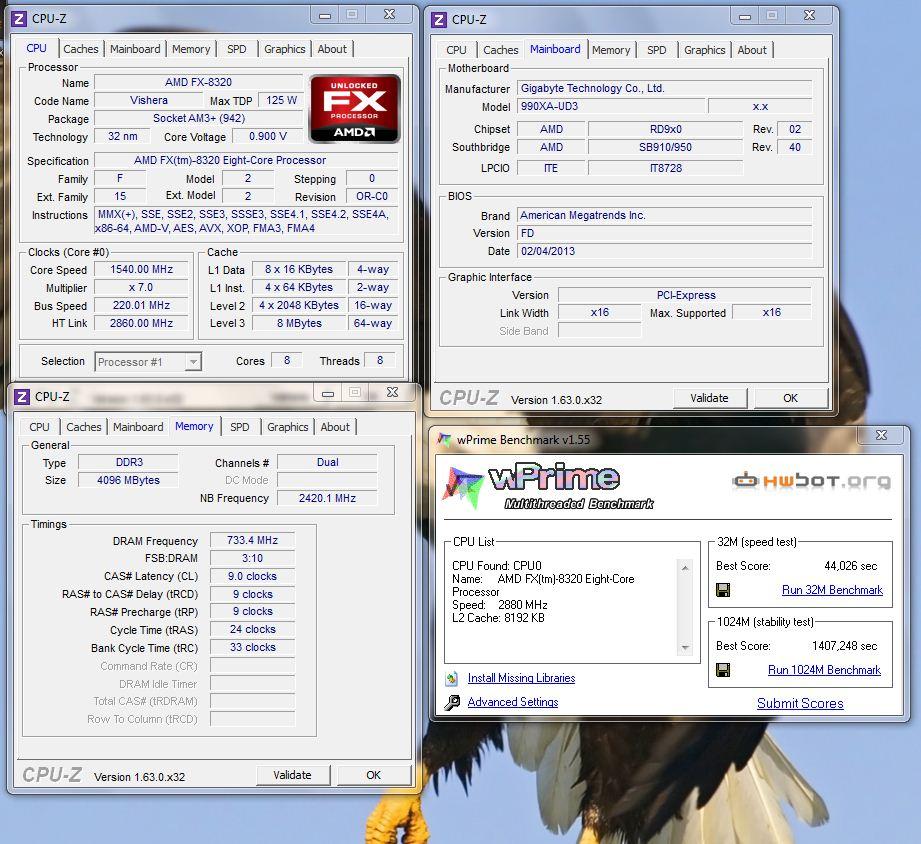
Task: Click the wPrime Multithreaded Benchmark logo
Action: click(x=548, y=486)
